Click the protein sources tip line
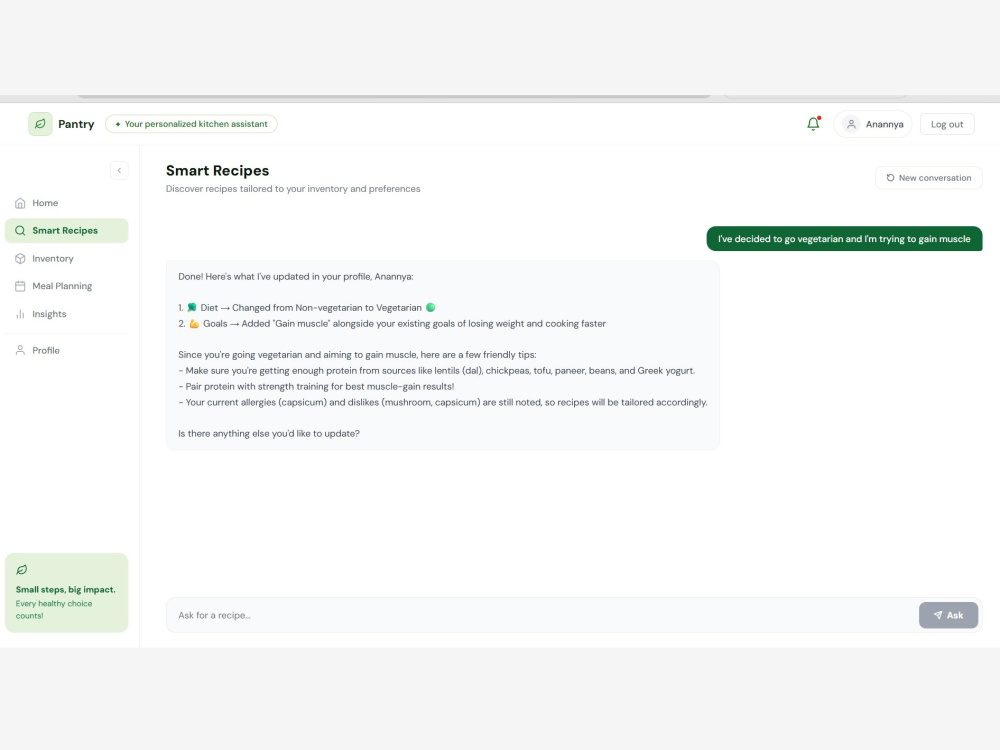 coord(437,371)
